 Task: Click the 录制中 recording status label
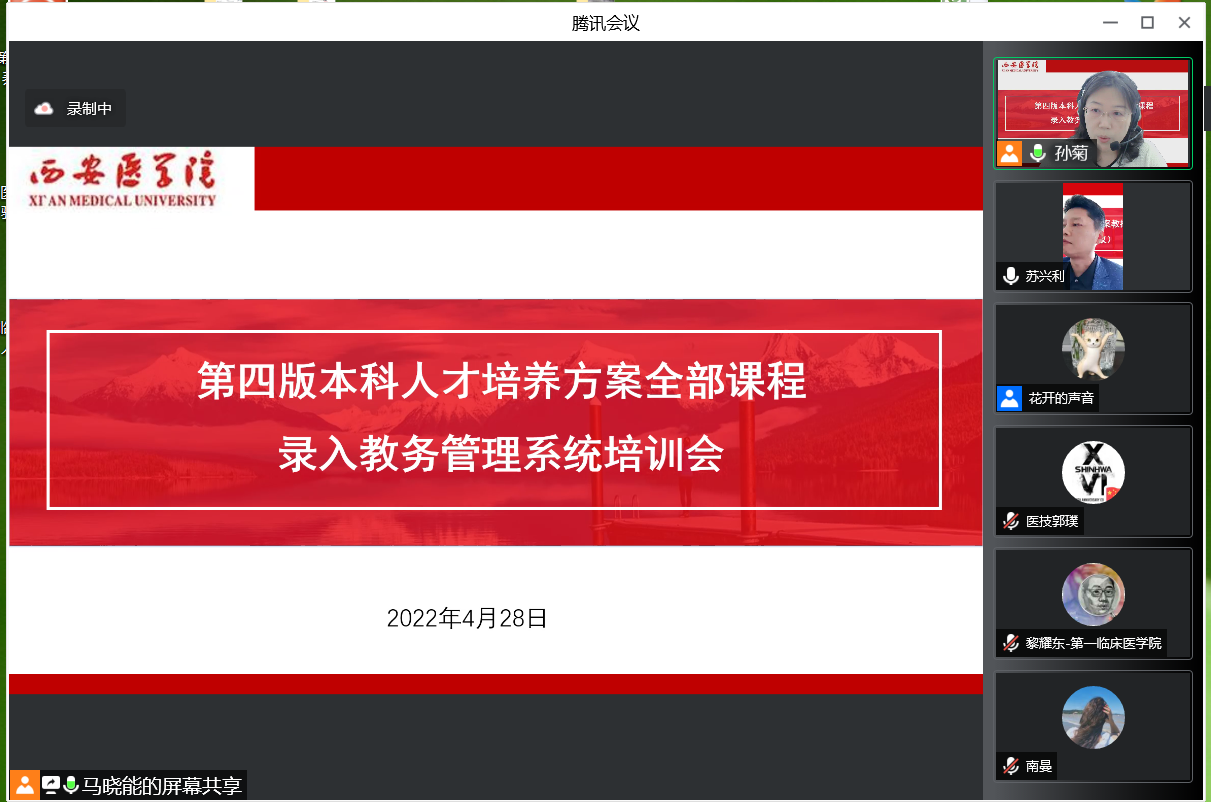(89, 109)
